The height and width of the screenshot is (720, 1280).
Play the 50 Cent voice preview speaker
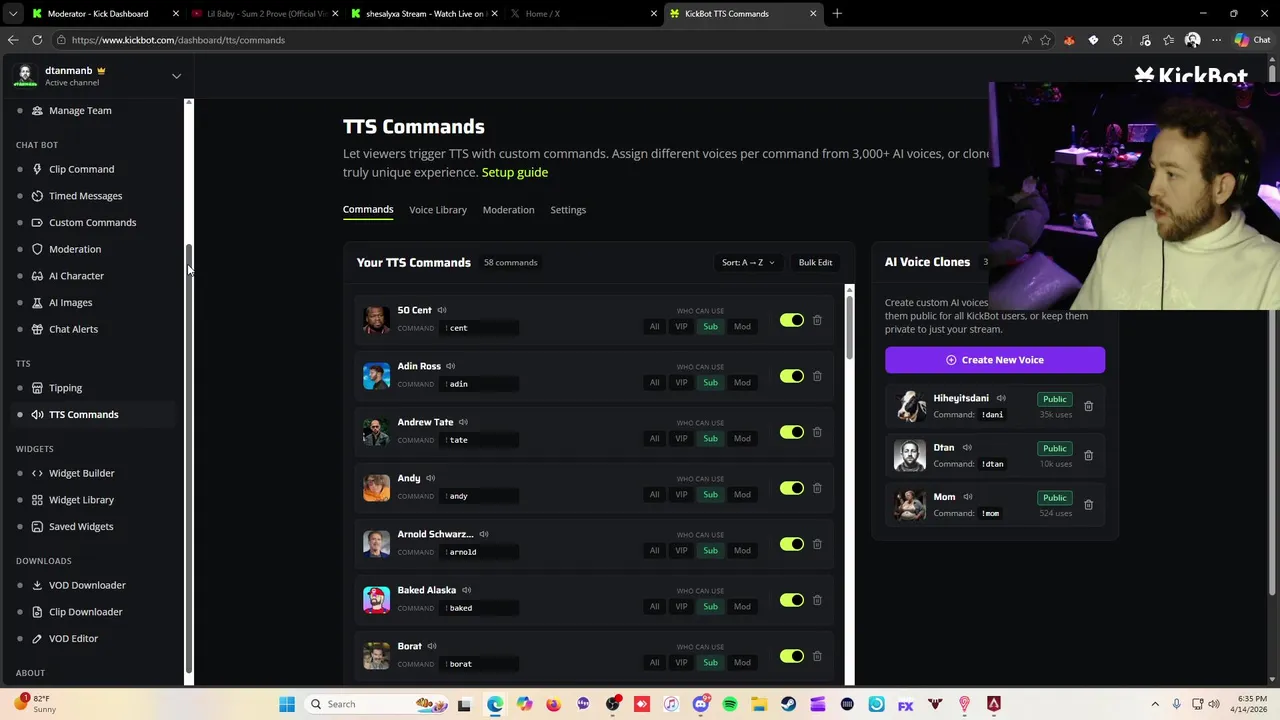click(x=442, y=310)
